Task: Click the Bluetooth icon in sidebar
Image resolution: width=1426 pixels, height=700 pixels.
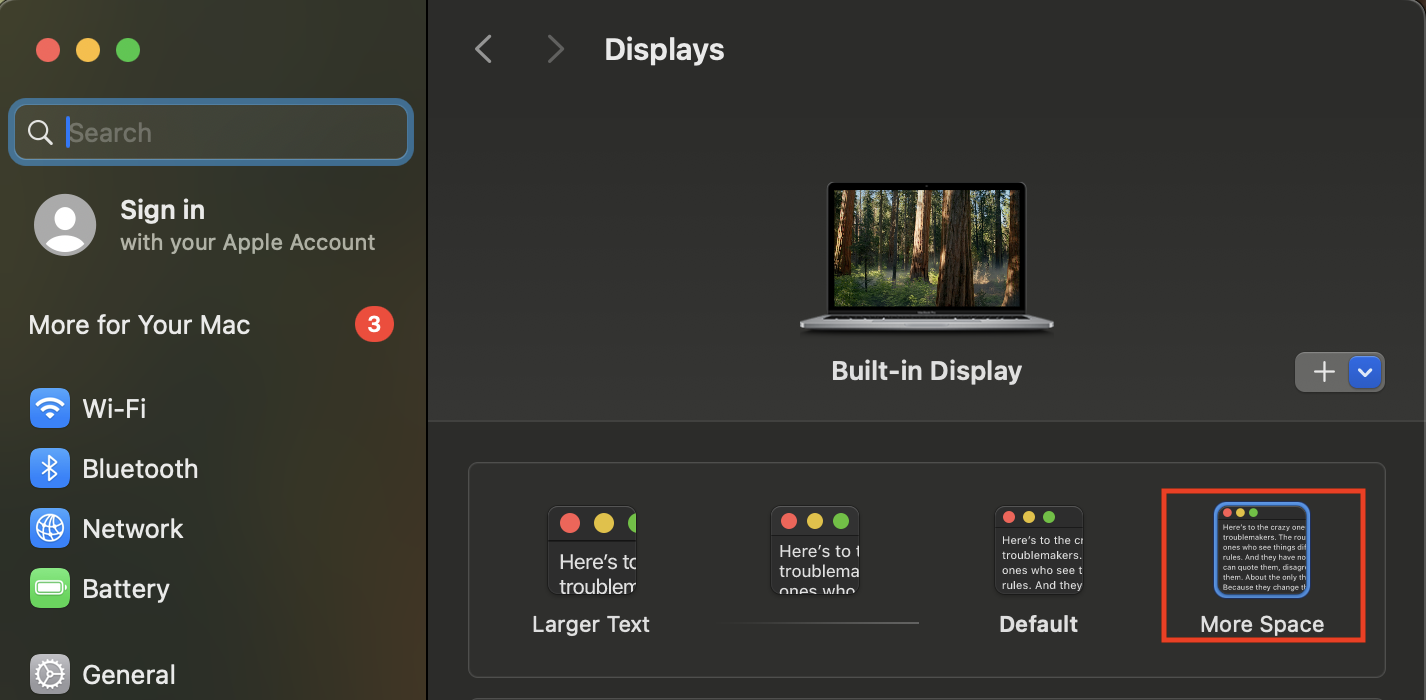Action: tap(50, 468)
